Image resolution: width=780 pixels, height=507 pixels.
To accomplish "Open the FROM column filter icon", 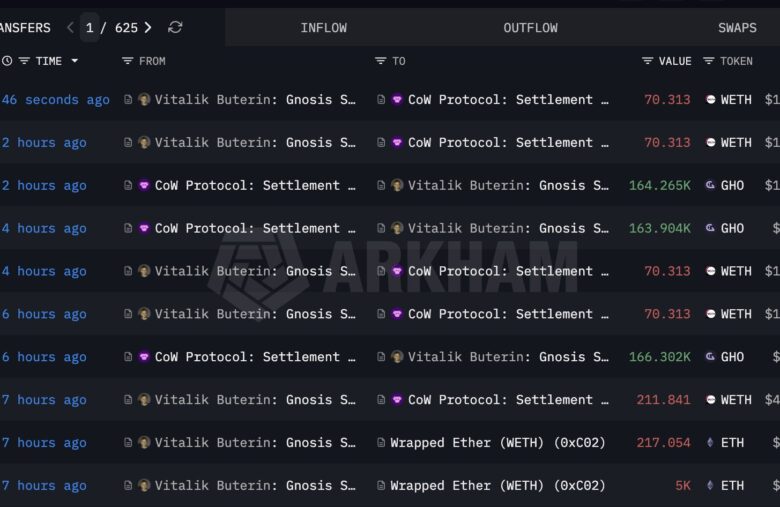I will (x=127, y=61).
